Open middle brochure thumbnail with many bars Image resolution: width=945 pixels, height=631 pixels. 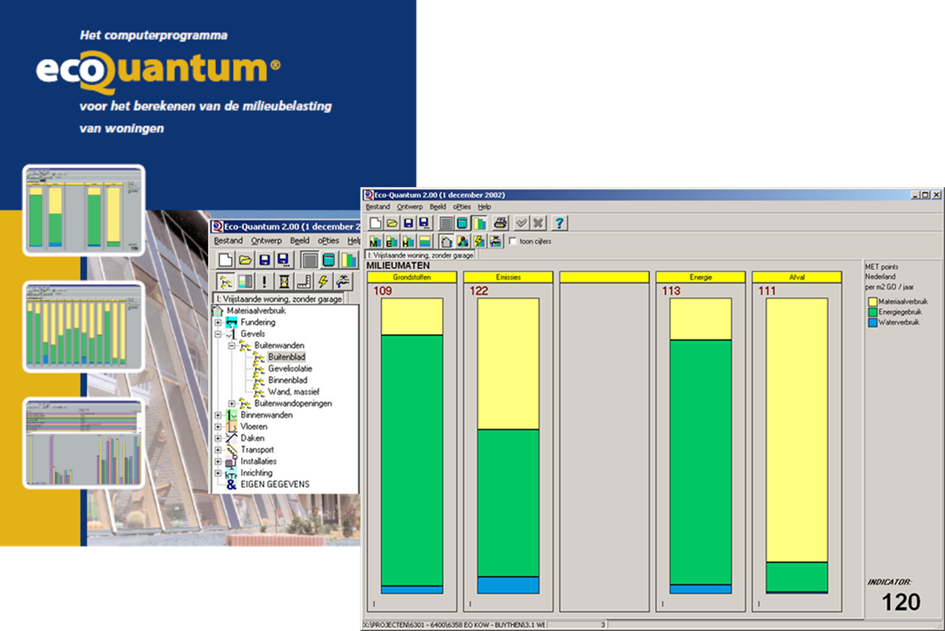coord(84,326)
